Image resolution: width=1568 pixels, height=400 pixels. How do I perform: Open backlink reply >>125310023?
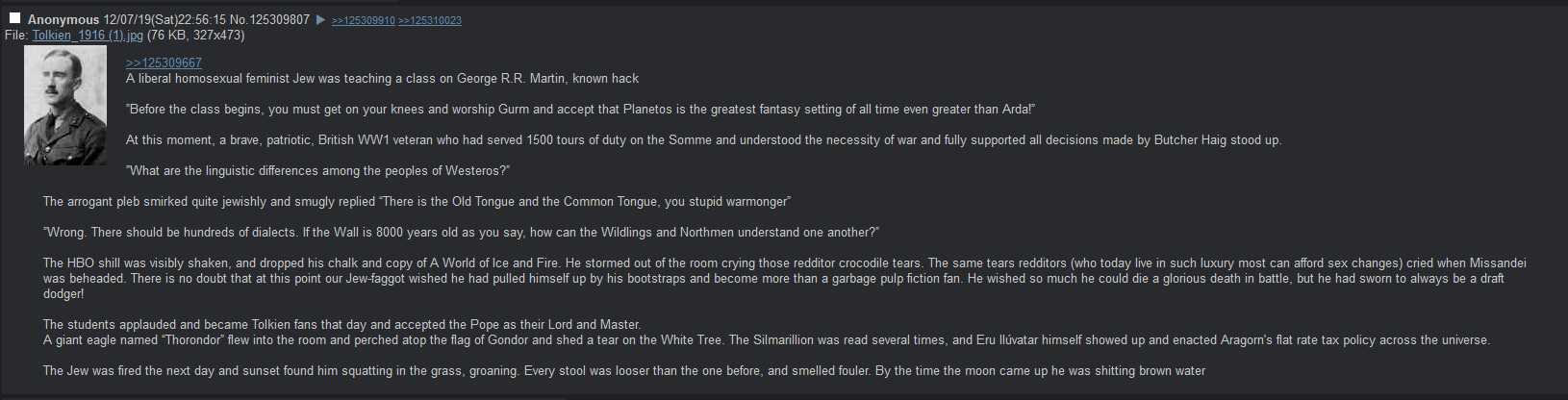pos(429,20)
